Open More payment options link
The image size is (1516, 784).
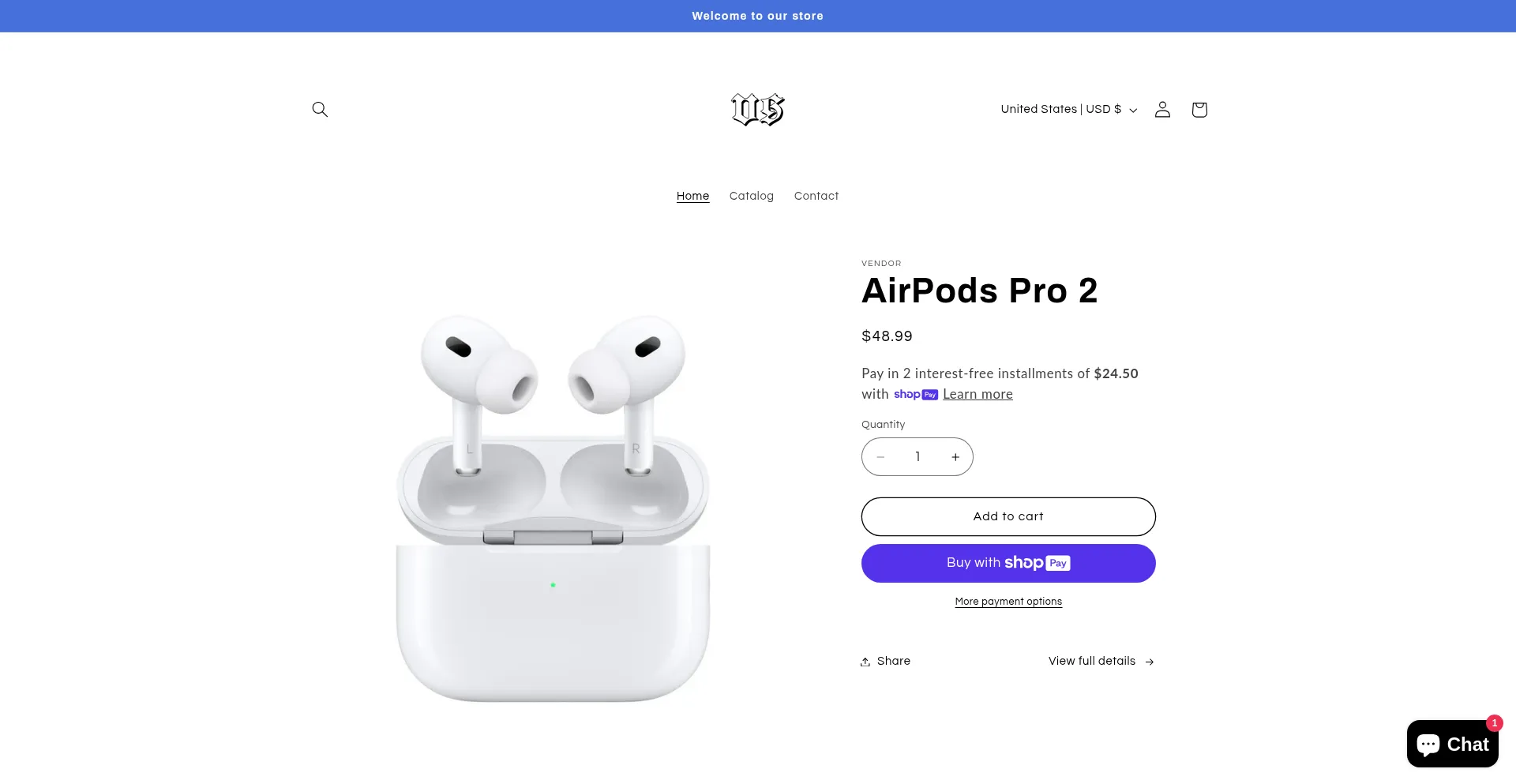point(1008,602)
